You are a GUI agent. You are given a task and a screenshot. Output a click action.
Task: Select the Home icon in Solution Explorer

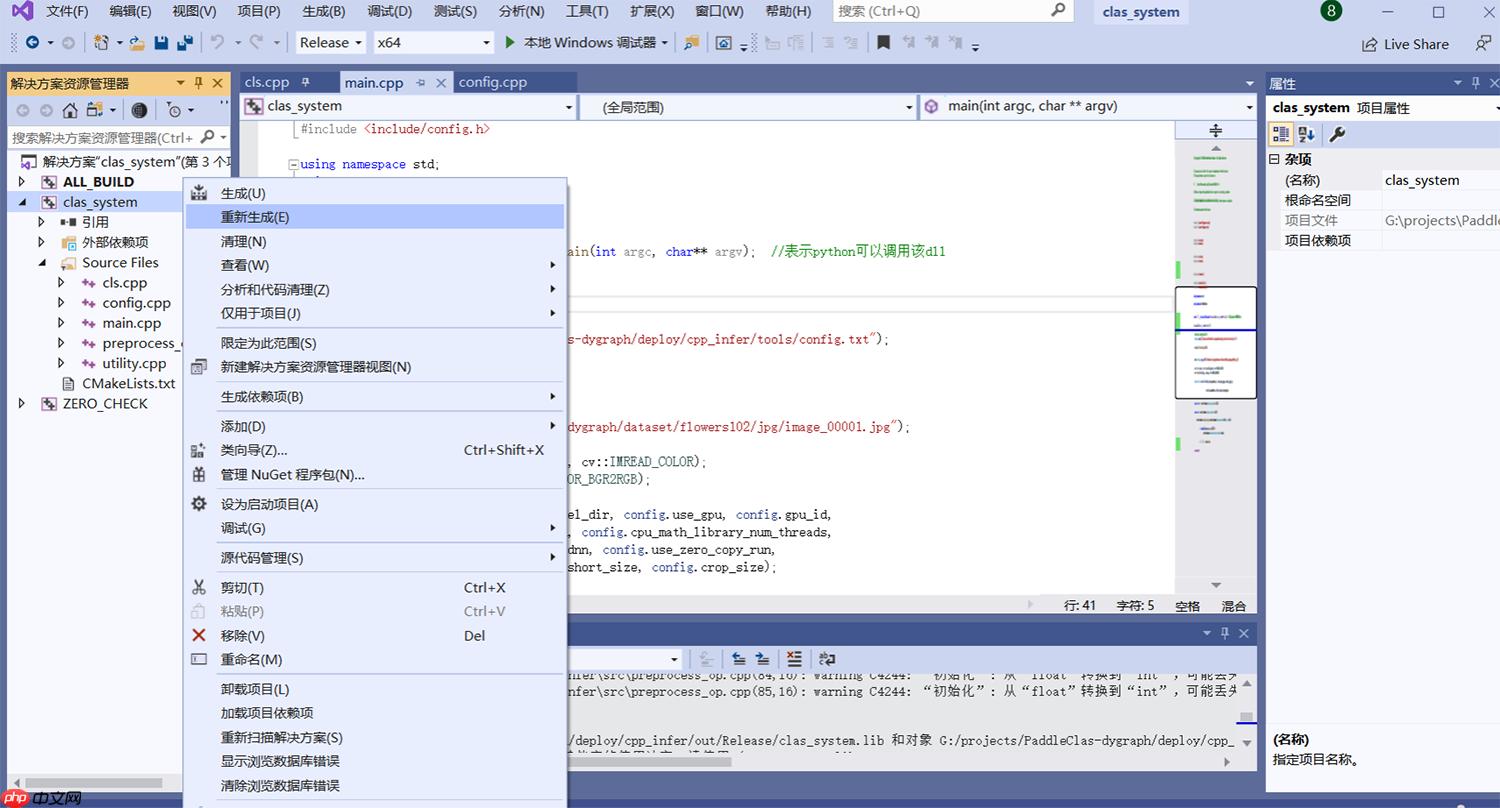tap(70, 110)
